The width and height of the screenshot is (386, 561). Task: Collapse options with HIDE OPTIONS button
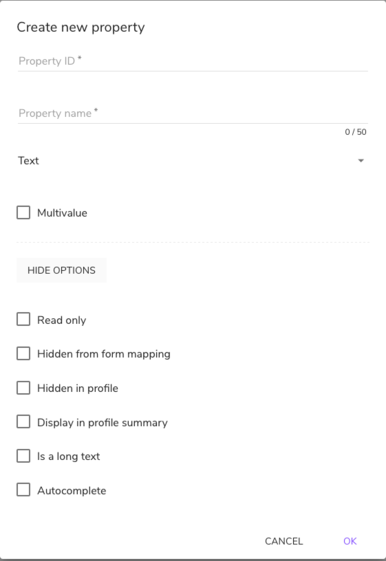point(62,270)
